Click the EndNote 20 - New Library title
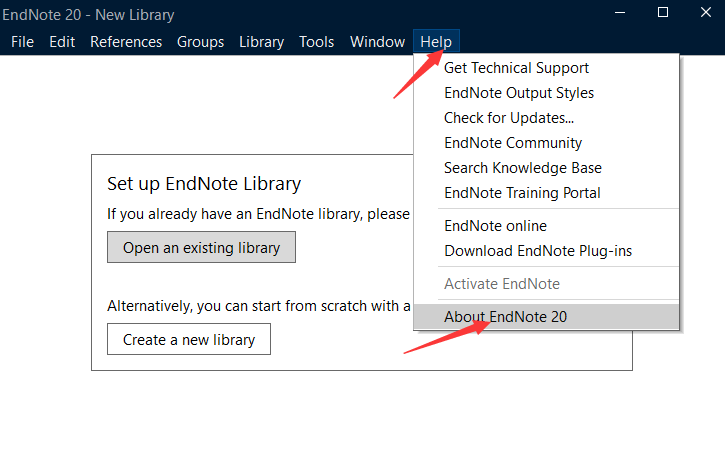The height and width of the screenshot is (465, 725). (x=88, y=15)
